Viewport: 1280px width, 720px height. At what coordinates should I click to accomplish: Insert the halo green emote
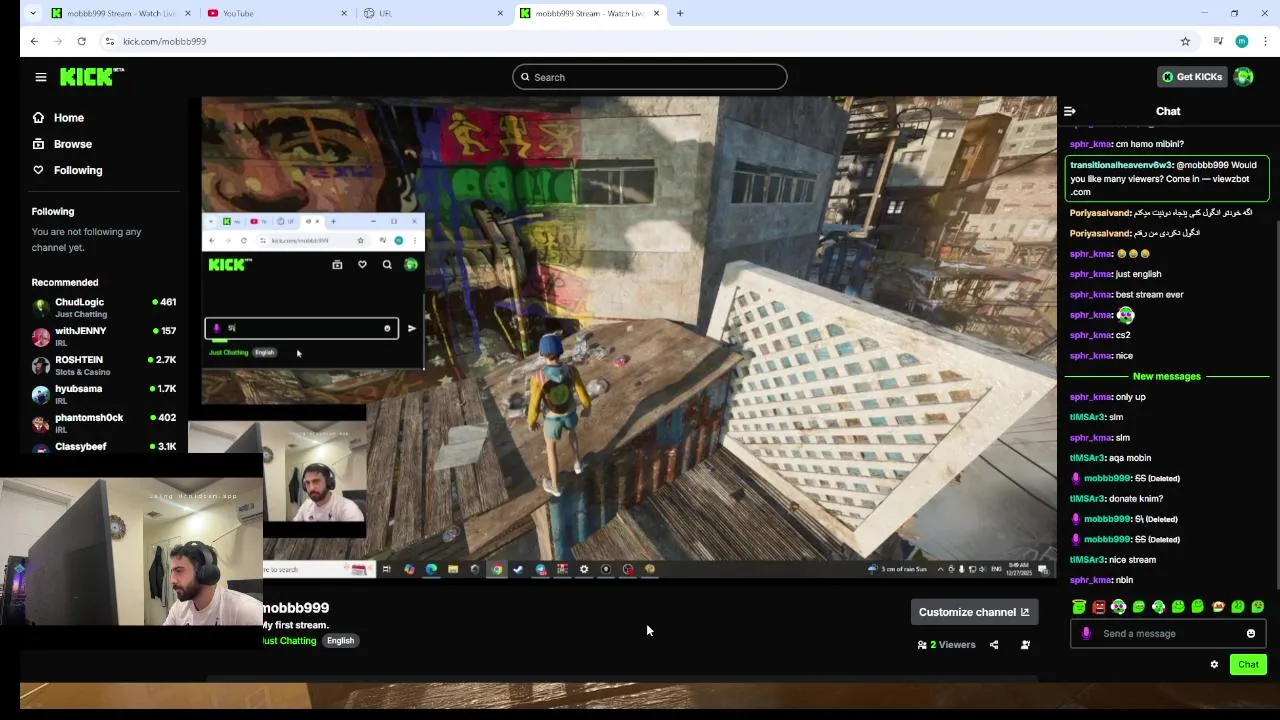pos(1079,606)
